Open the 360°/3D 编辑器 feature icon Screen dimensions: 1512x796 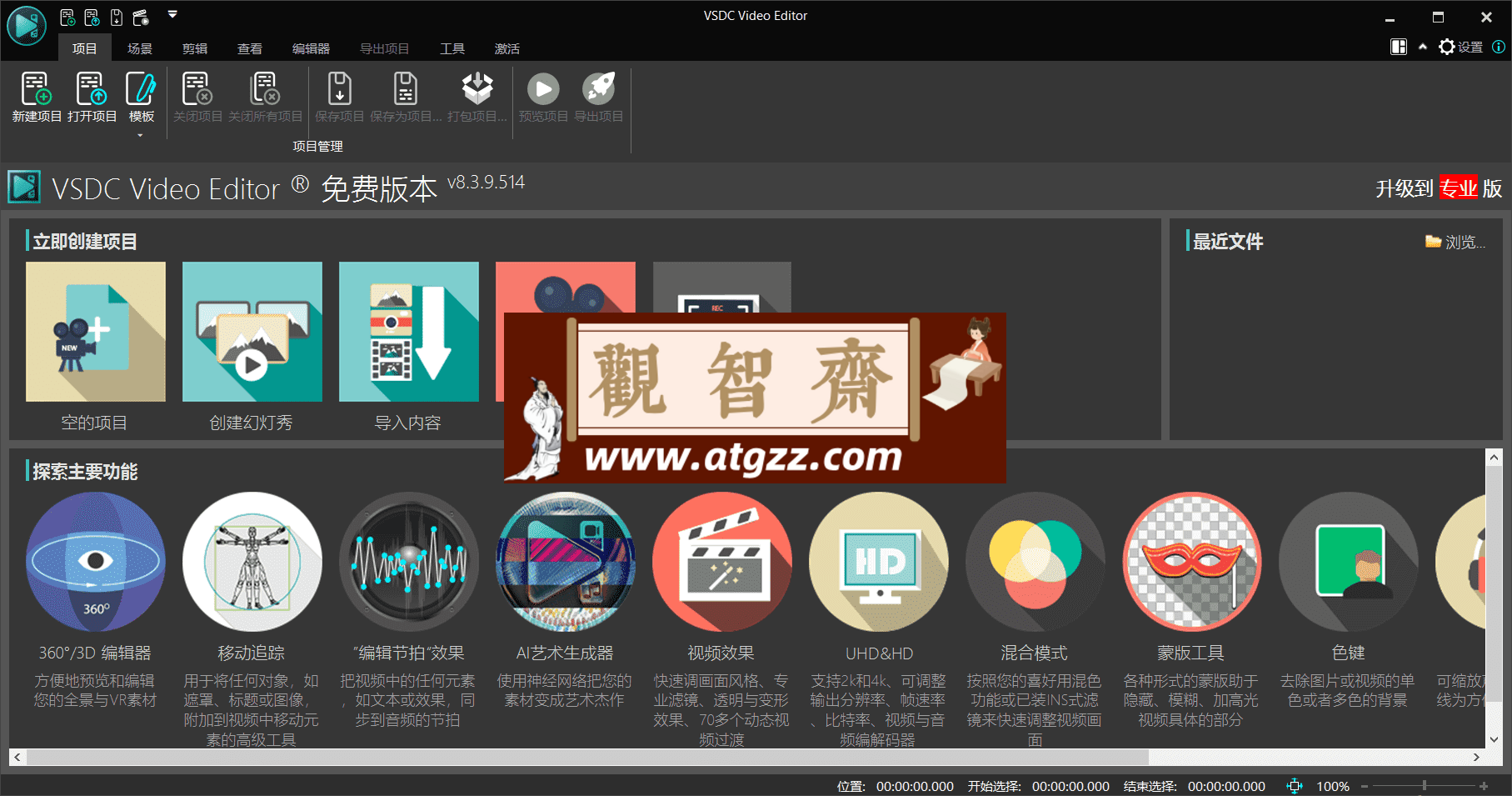tap(96, 562)
